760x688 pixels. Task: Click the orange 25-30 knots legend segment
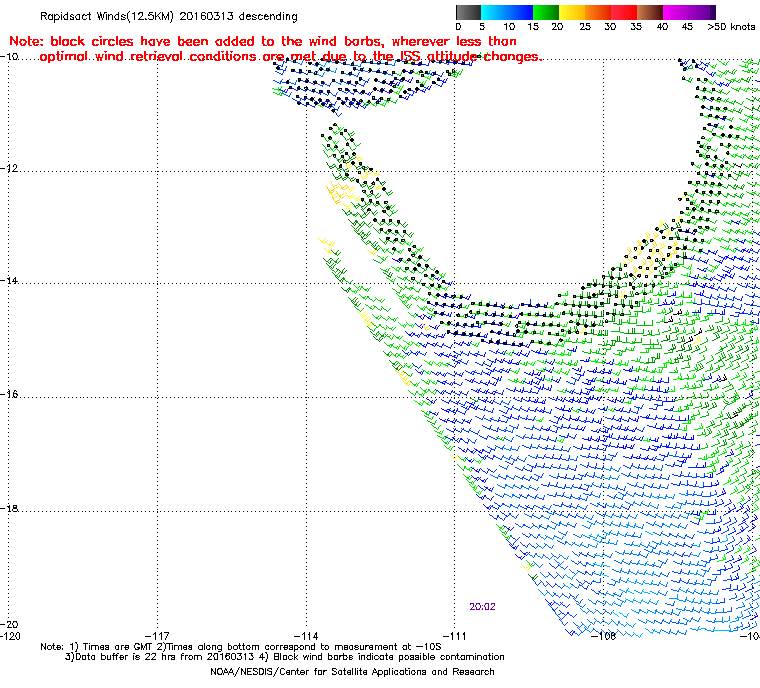pos(598,12)
